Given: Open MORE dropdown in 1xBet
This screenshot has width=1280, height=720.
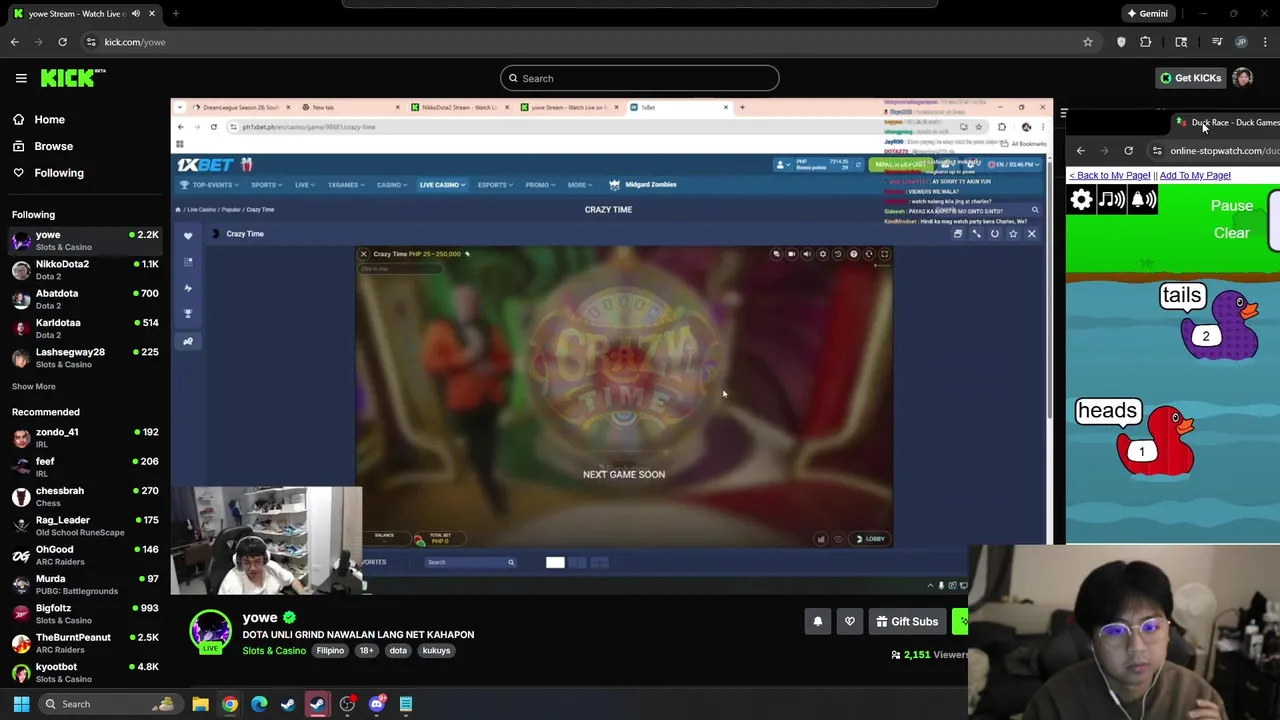Looking at the screenshot, I should coord(580,185).
